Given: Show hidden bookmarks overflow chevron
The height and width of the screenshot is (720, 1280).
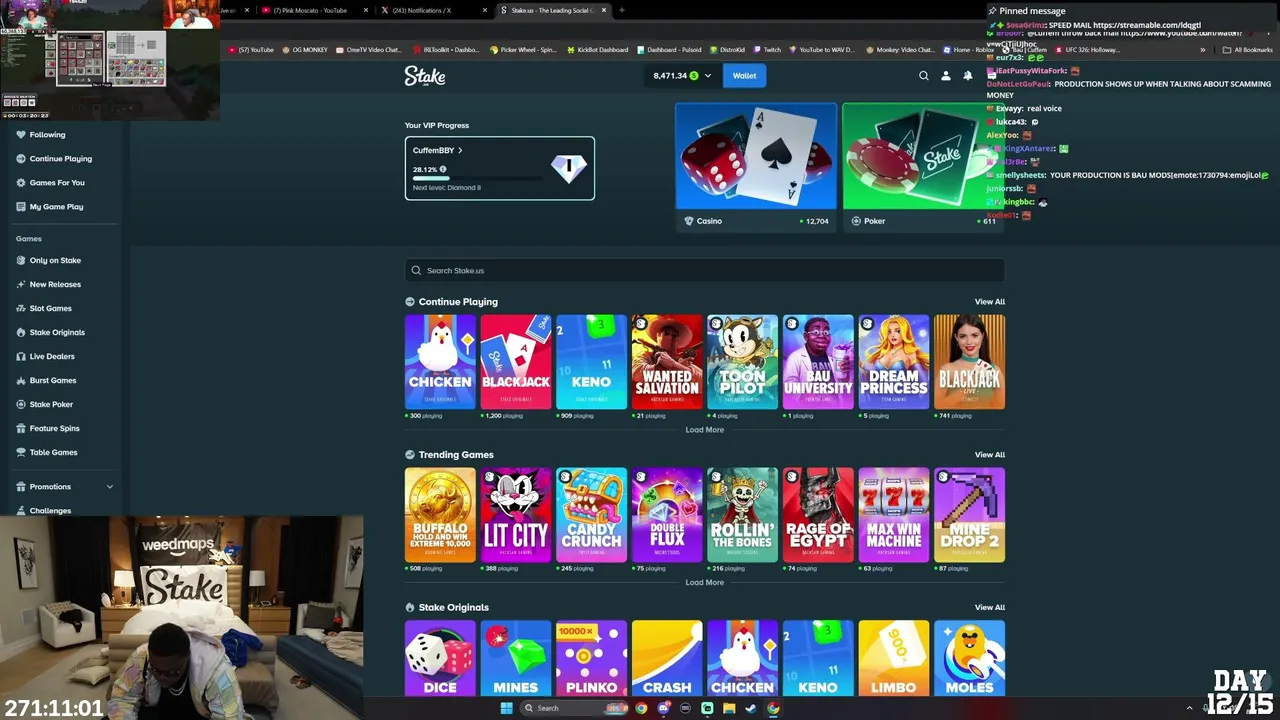Looking at the screenshot, I should tap(1203, 50).
